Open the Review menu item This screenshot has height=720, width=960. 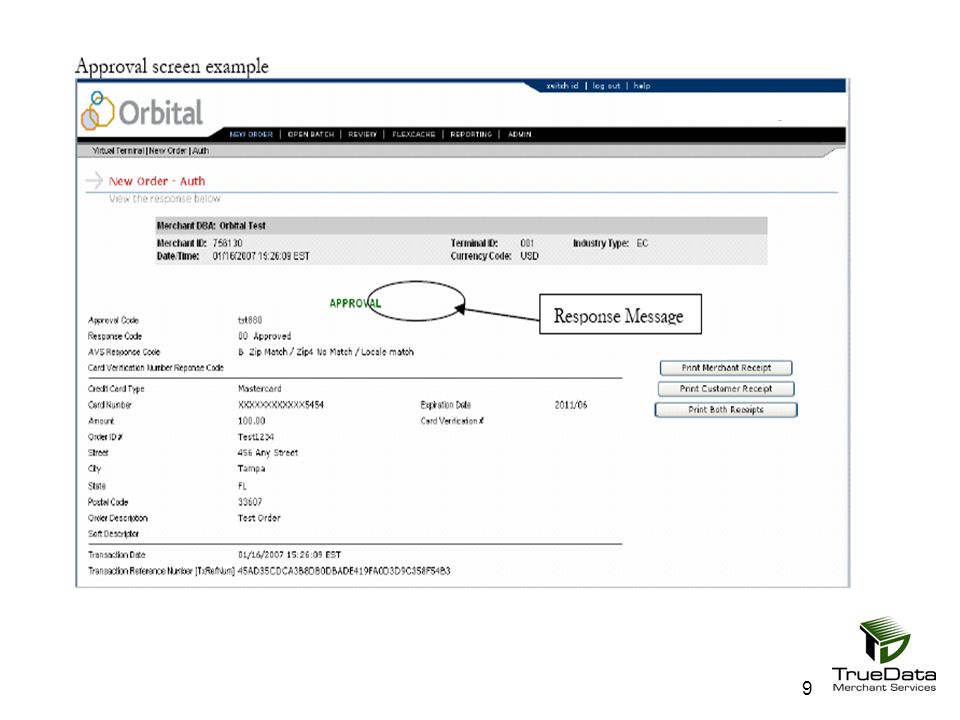click(362, 134)
